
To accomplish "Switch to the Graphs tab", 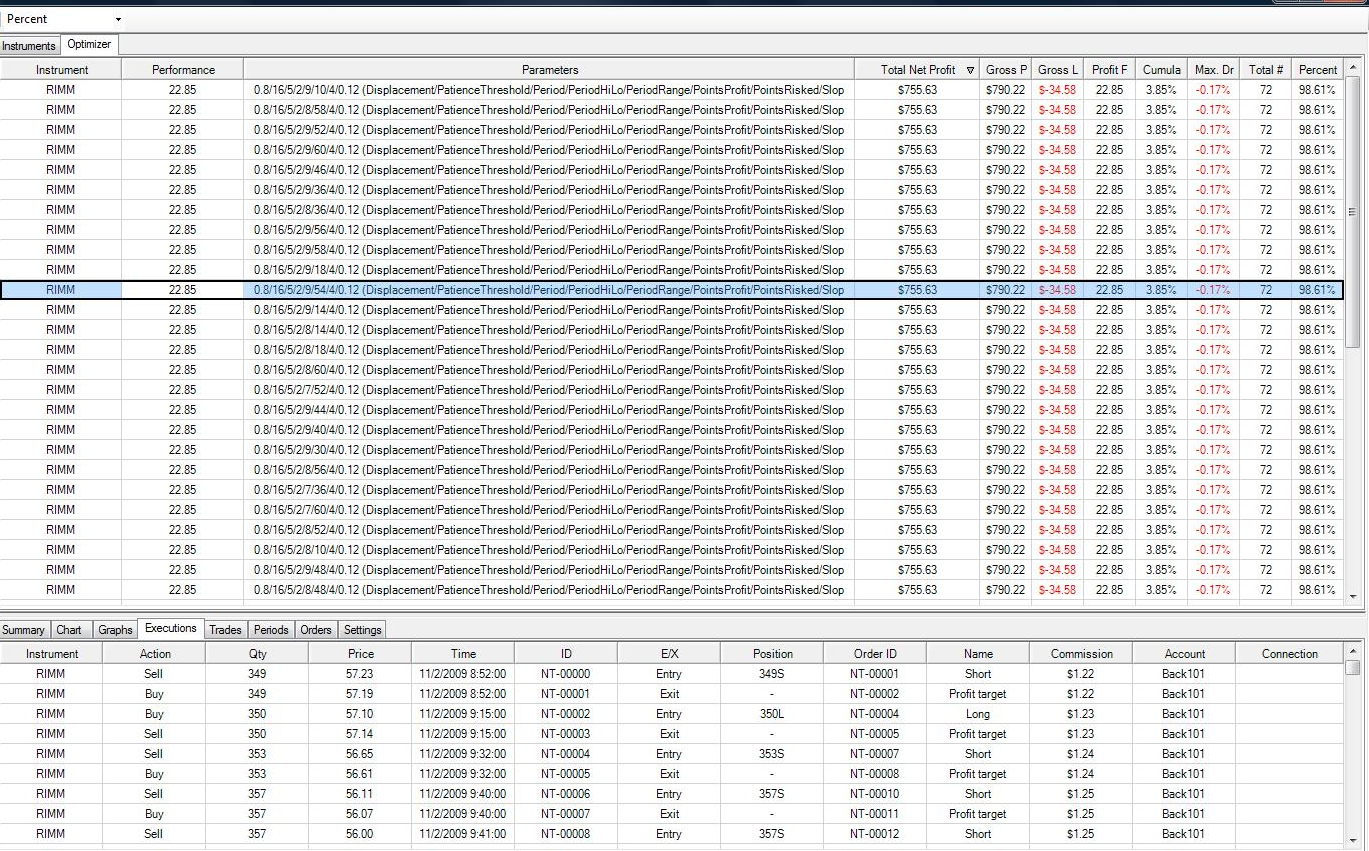I will pyautogui.click(x=115, y=630).
